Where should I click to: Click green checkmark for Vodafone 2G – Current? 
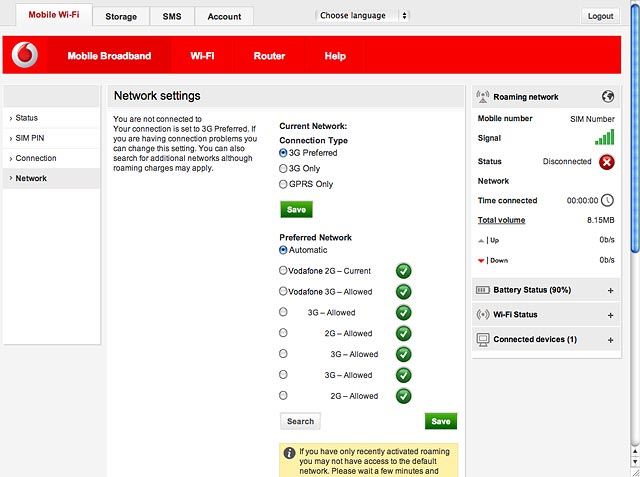pos(403,271)
